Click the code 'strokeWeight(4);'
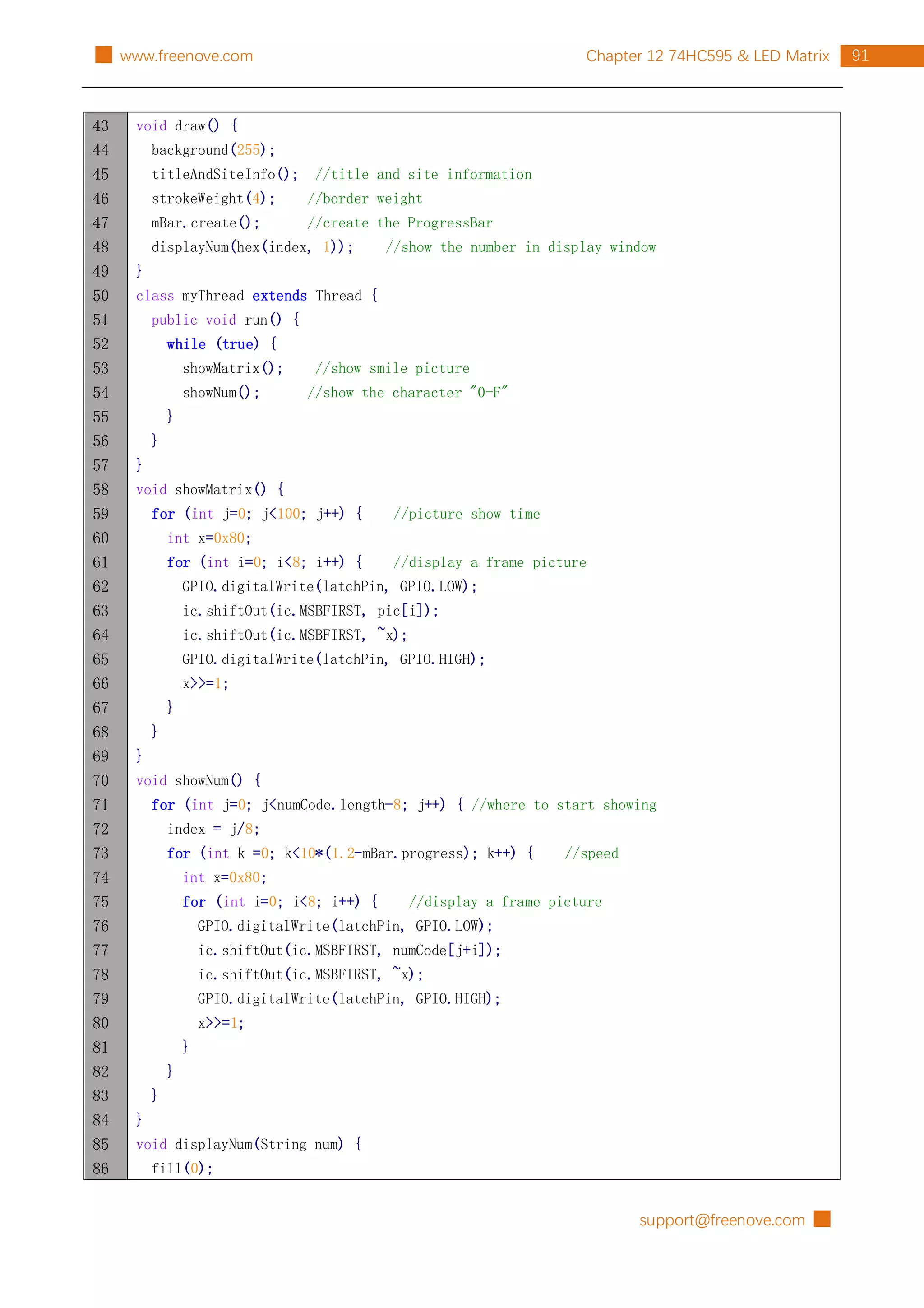 coord(213,198)
